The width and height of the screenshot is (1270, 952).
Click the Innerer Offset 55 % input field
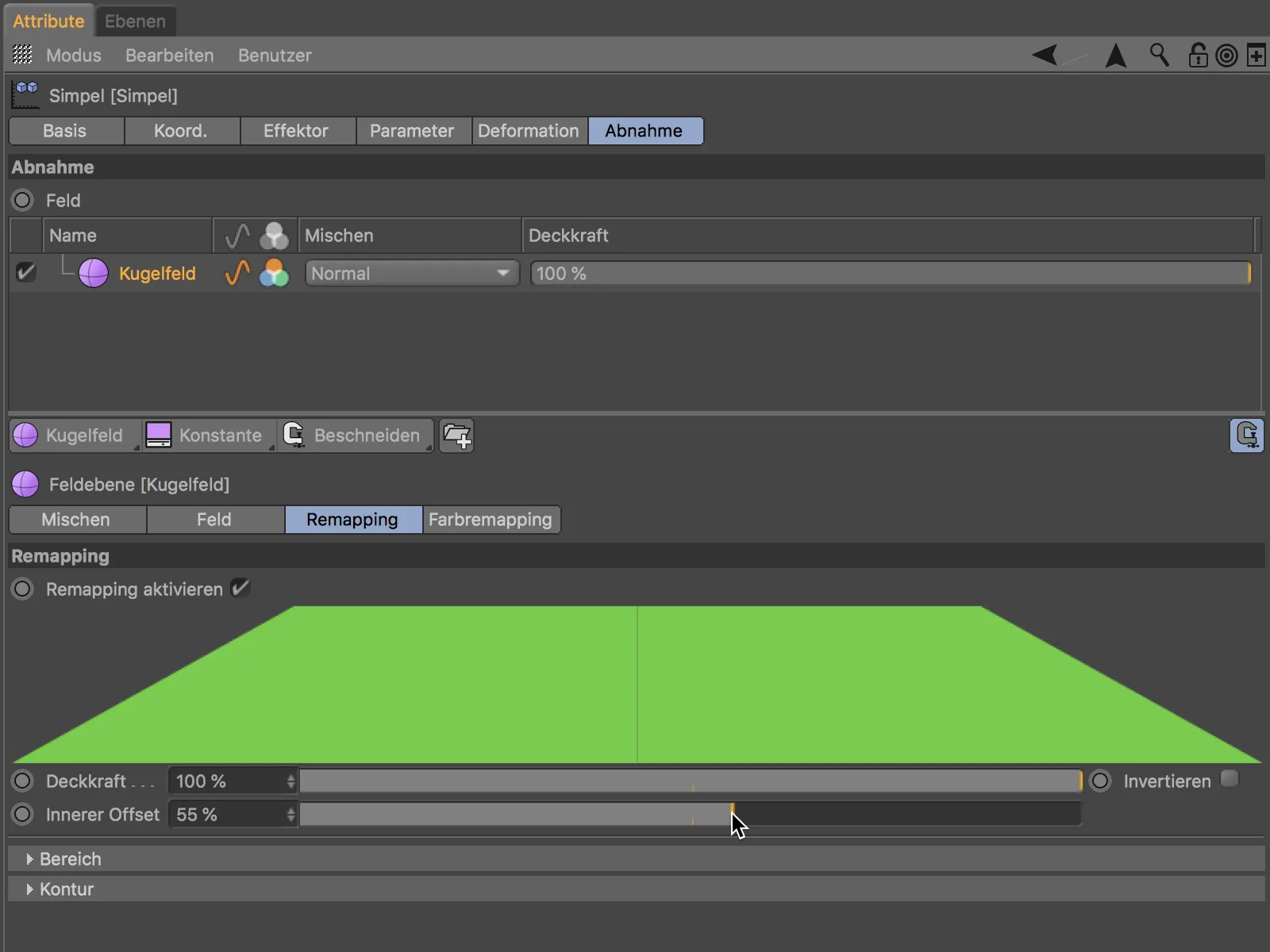coord(228,815)
